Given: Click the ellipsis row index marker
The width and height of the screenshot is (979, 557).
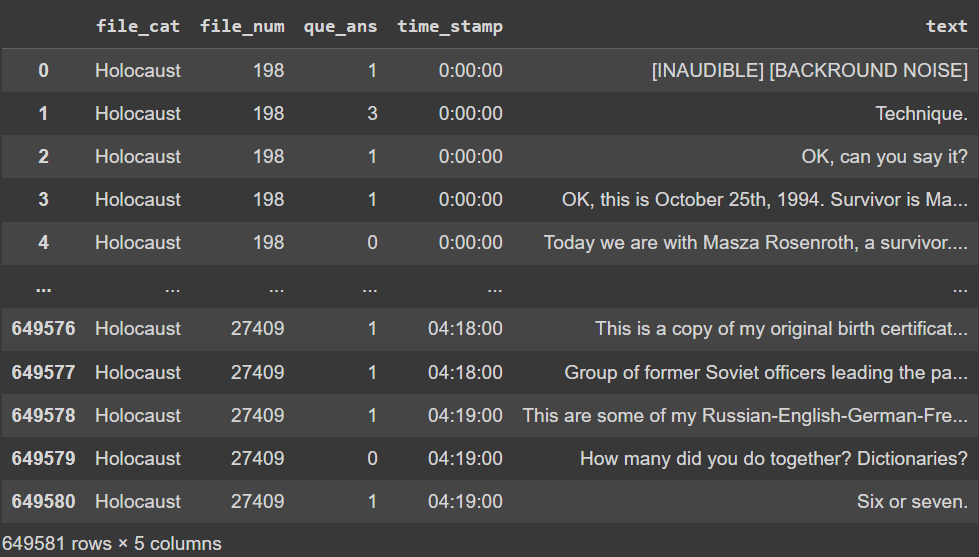Looking at the screenshot, I should [x=43, y=286].
